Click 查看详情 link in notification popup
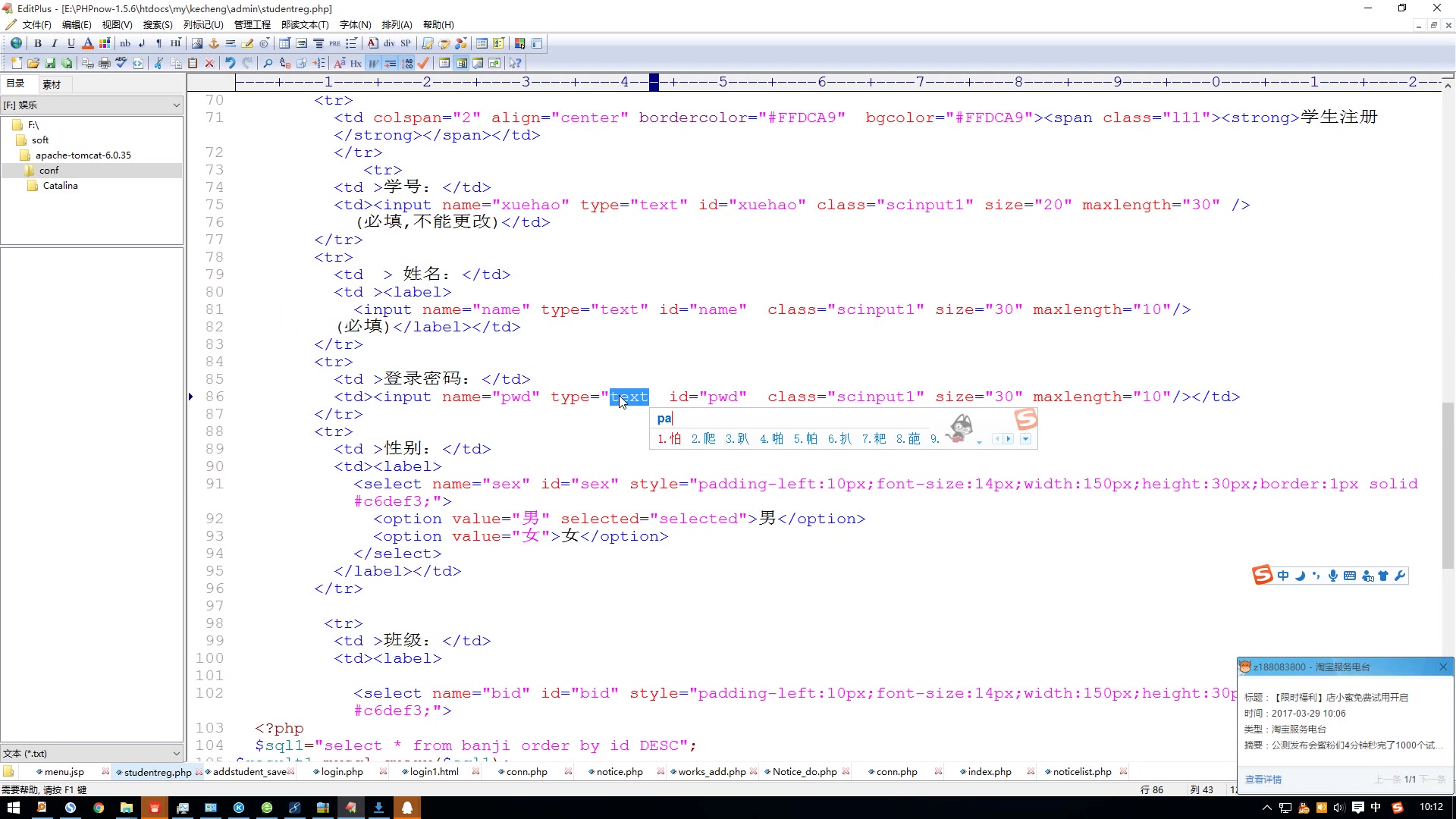1456x819 pixels. 1263,779
